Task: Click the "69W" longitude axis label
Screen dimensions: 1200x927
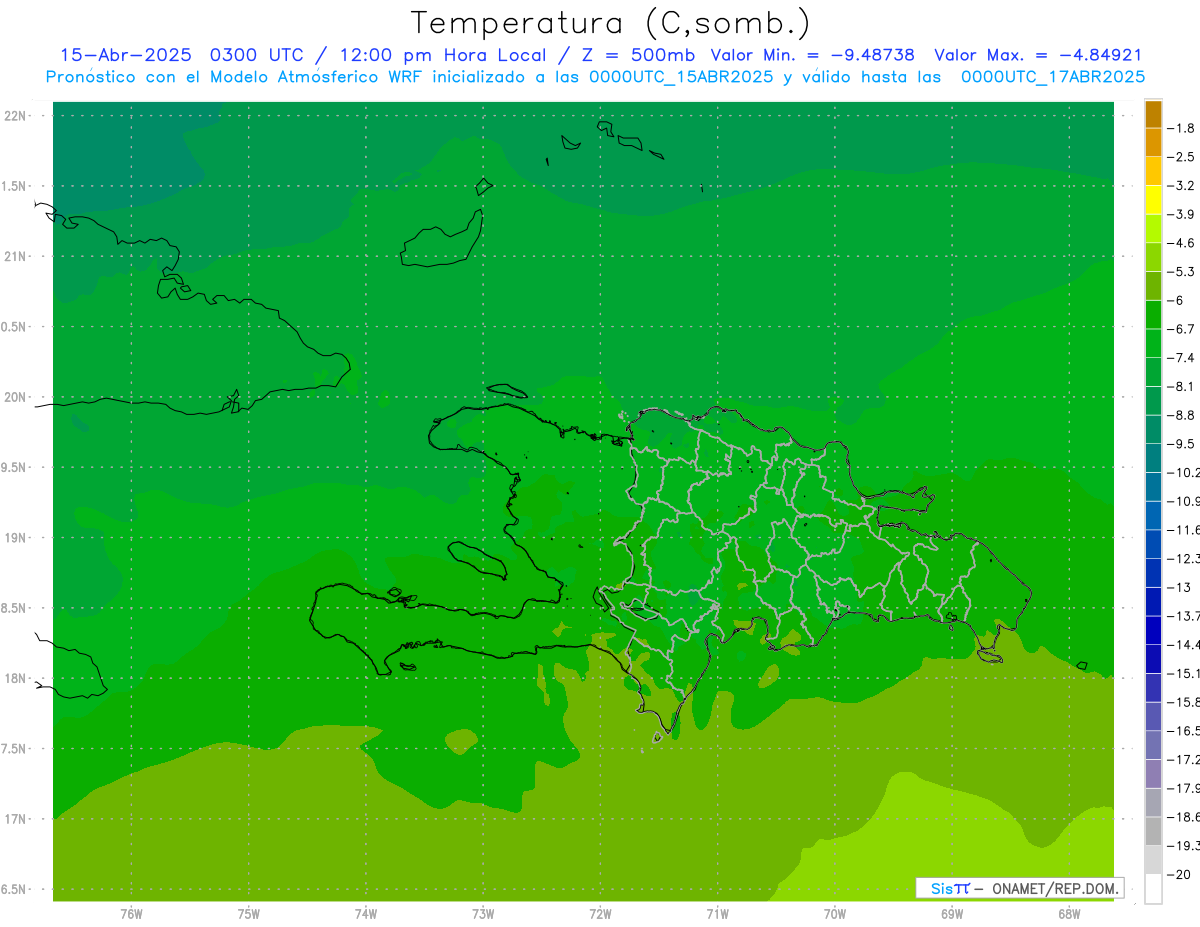Action: [952, 914]
